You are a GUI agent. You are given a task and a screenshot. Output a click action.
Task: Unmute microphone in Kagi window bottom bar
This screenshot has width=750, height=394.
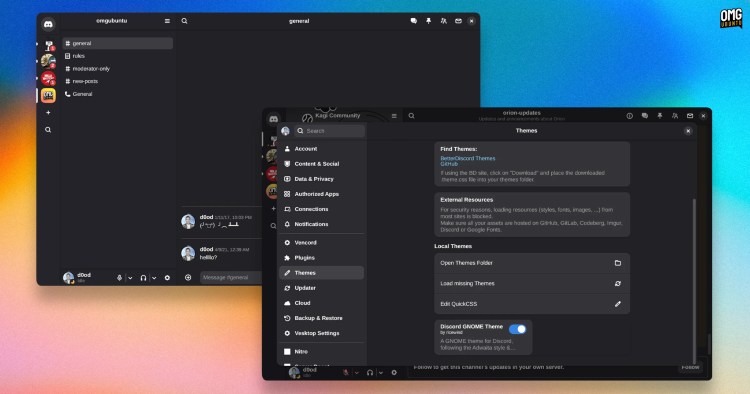pos(346,372)
